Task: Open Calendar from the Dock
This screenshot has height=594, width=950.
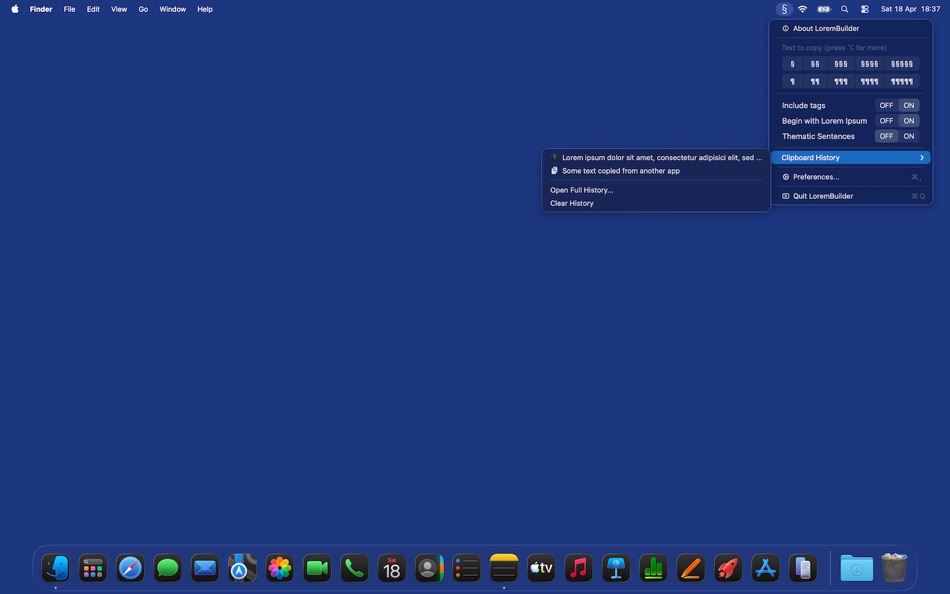Action: [x=392, y=568]
